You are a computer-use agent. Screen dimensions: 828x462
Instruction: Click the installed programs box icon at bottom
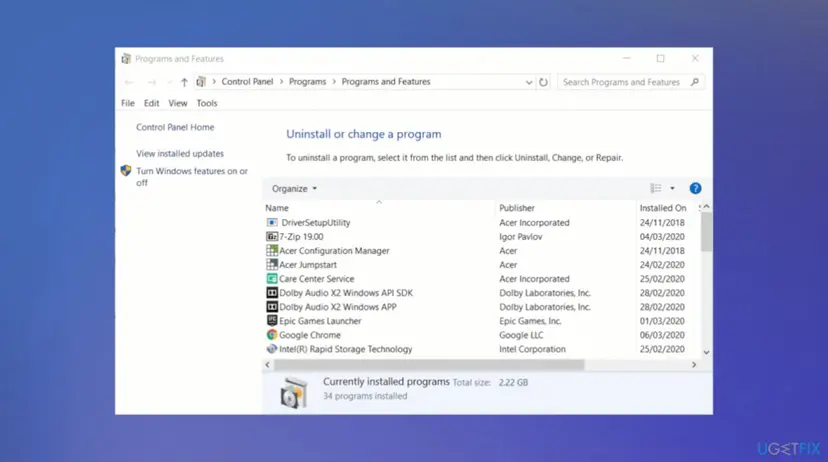pyautogui.click(x=293, y=393)
